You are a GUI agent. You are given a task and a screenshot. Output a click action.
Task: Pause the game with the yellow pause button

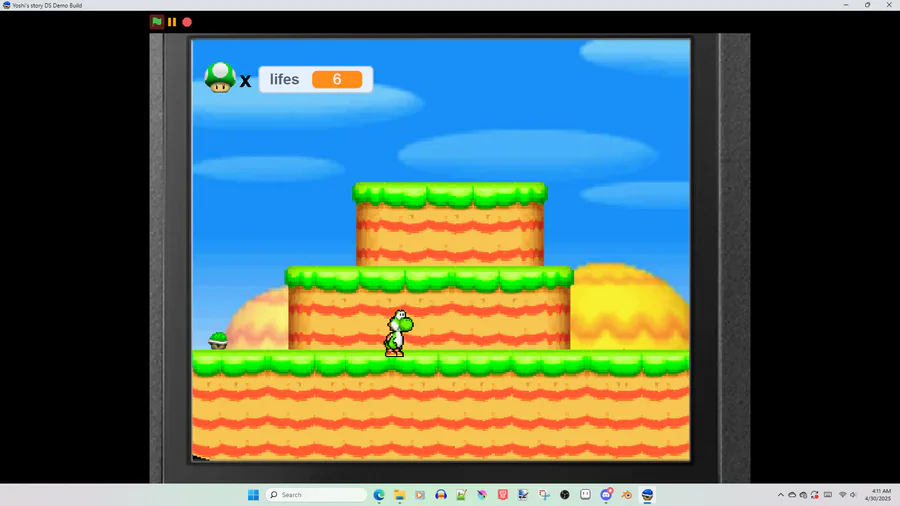click(x=172, y=22)
